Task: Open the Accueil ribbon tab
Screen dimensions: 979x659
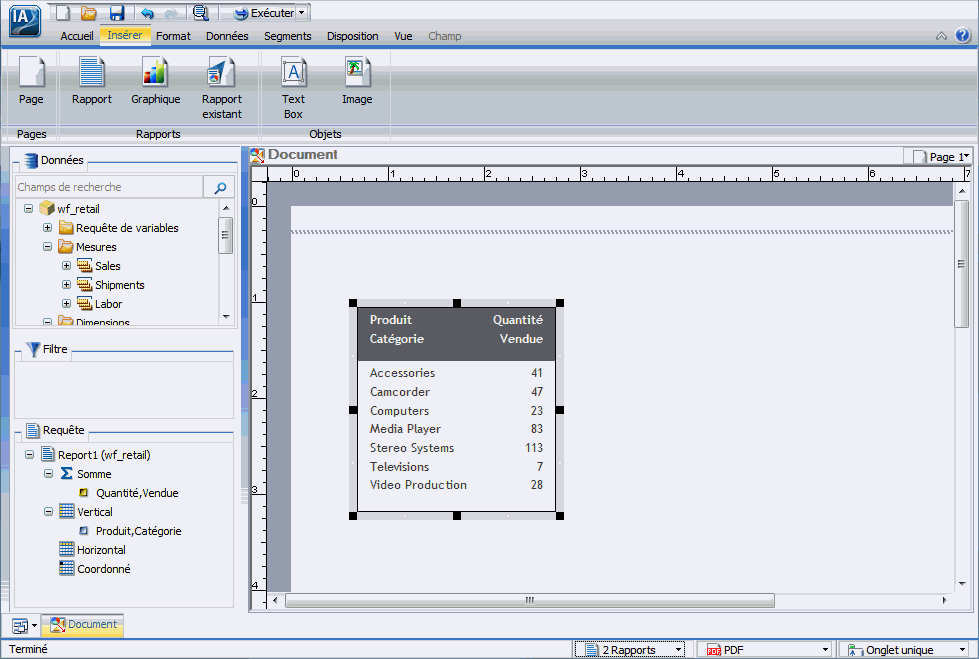Action: (77, 36)
